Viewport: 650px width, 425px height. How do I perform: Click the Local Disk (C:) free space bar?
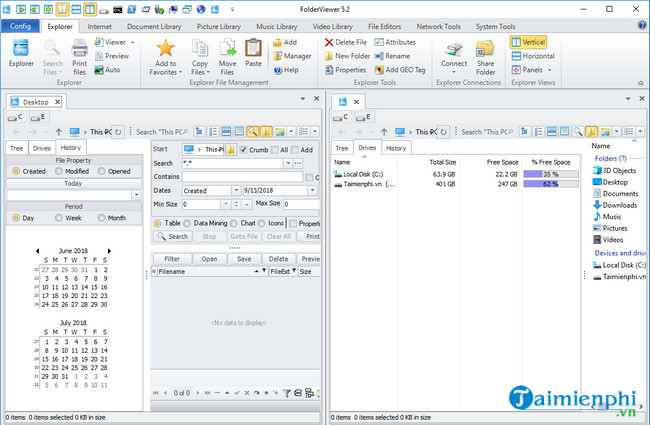tap(550, 174)
